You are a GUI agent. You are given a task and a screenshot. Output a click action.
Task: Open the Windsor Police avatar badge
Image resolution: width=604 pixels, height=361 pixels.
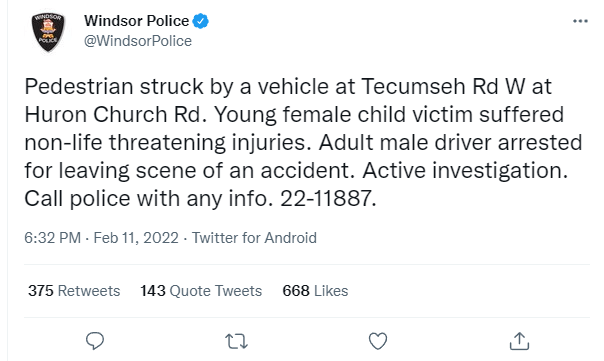pyautogui.click(x=48, y=32)
